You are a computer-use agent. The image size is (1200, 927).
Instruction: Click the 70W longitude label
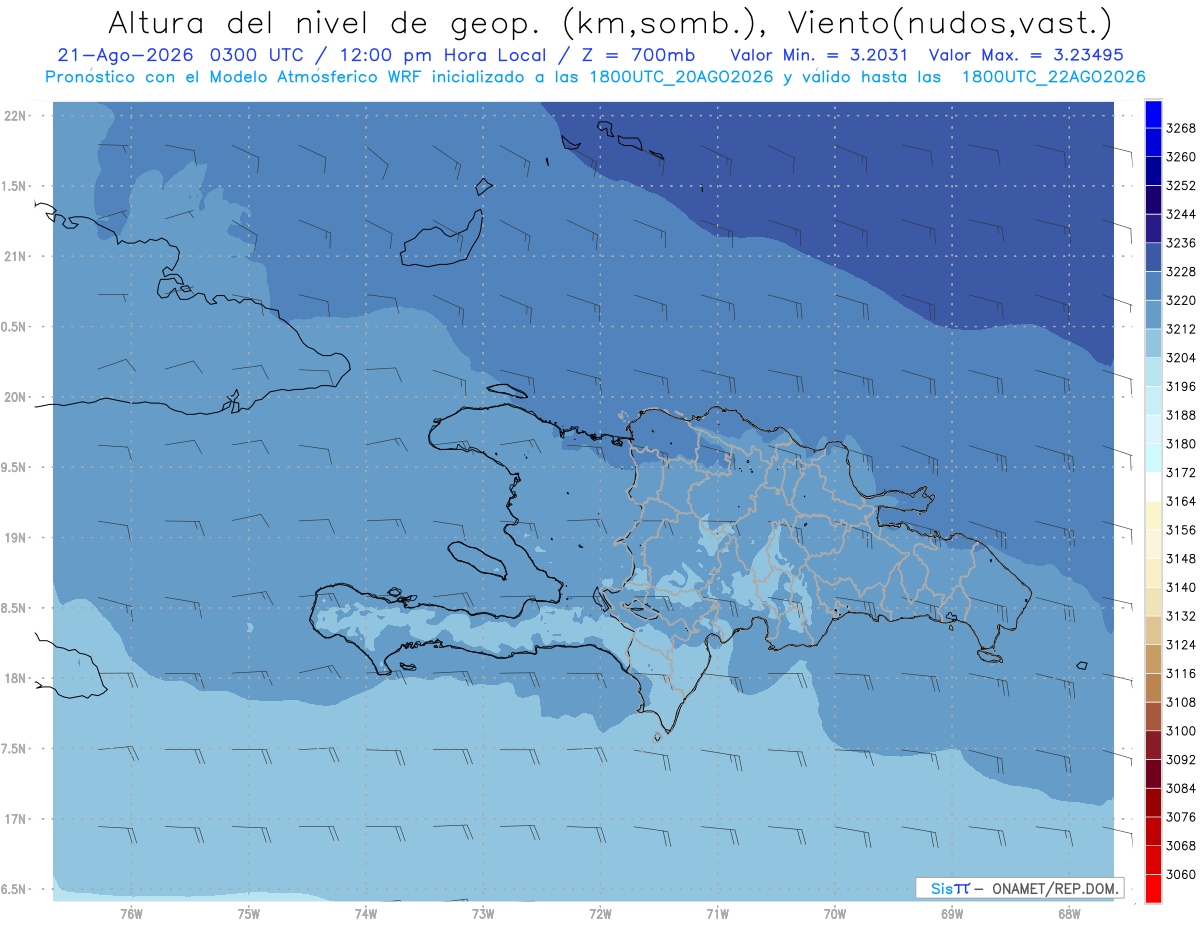(x=835, y=914)
